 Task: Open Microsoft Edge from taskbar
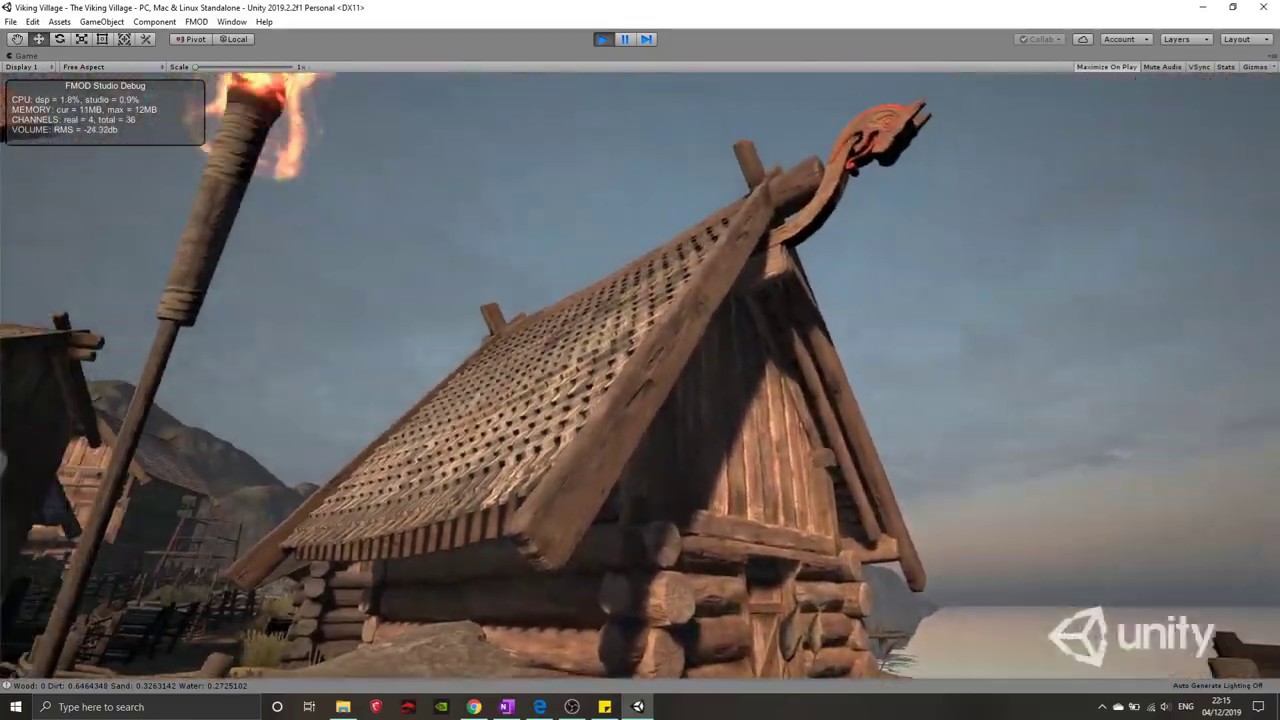pyautogui.click(x=539, y=707)
